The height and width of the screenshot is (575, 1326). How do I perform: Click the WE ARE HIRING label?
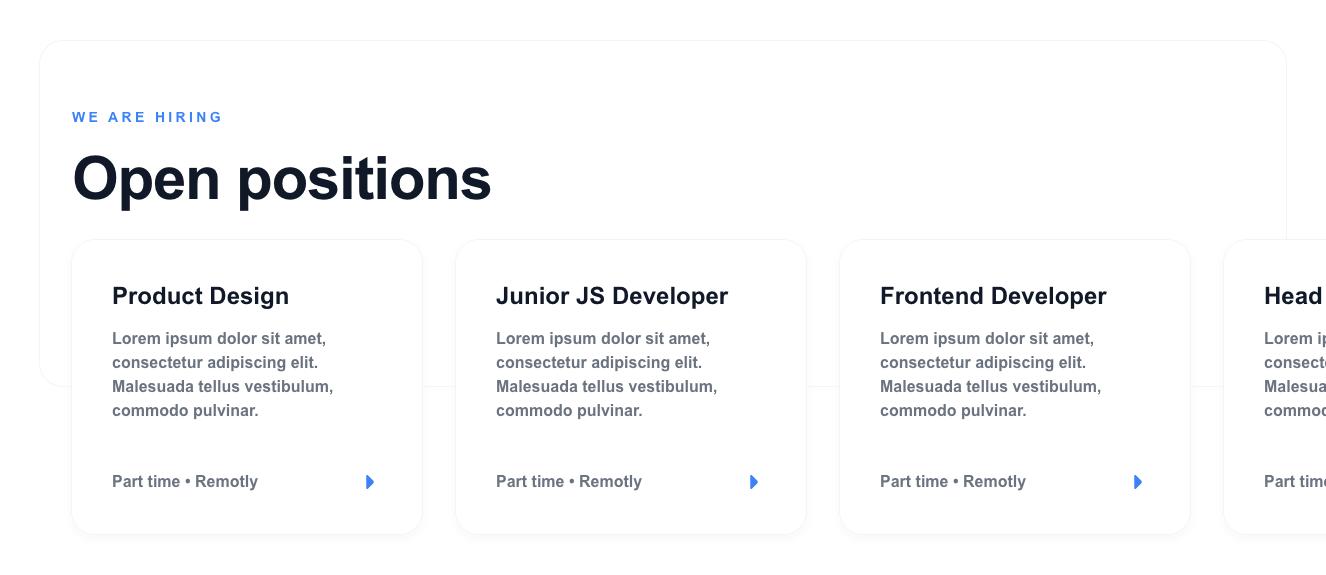pyautogui.click(x=147, y=117)
